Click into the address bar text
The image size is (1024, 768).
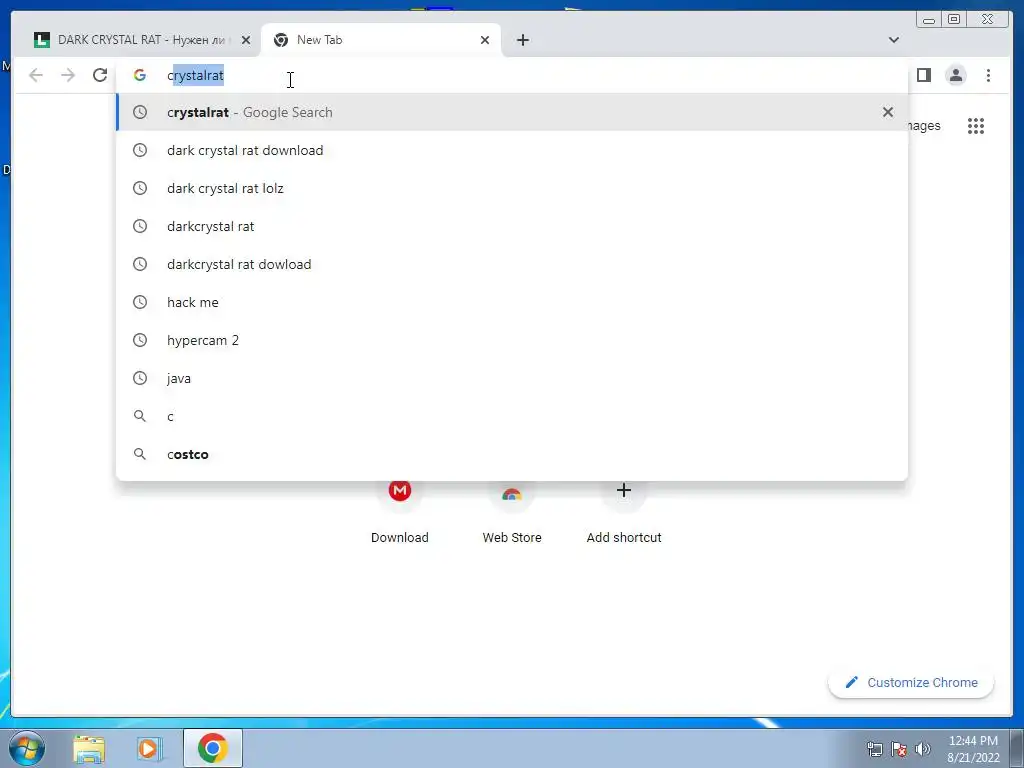coord(195,75)
